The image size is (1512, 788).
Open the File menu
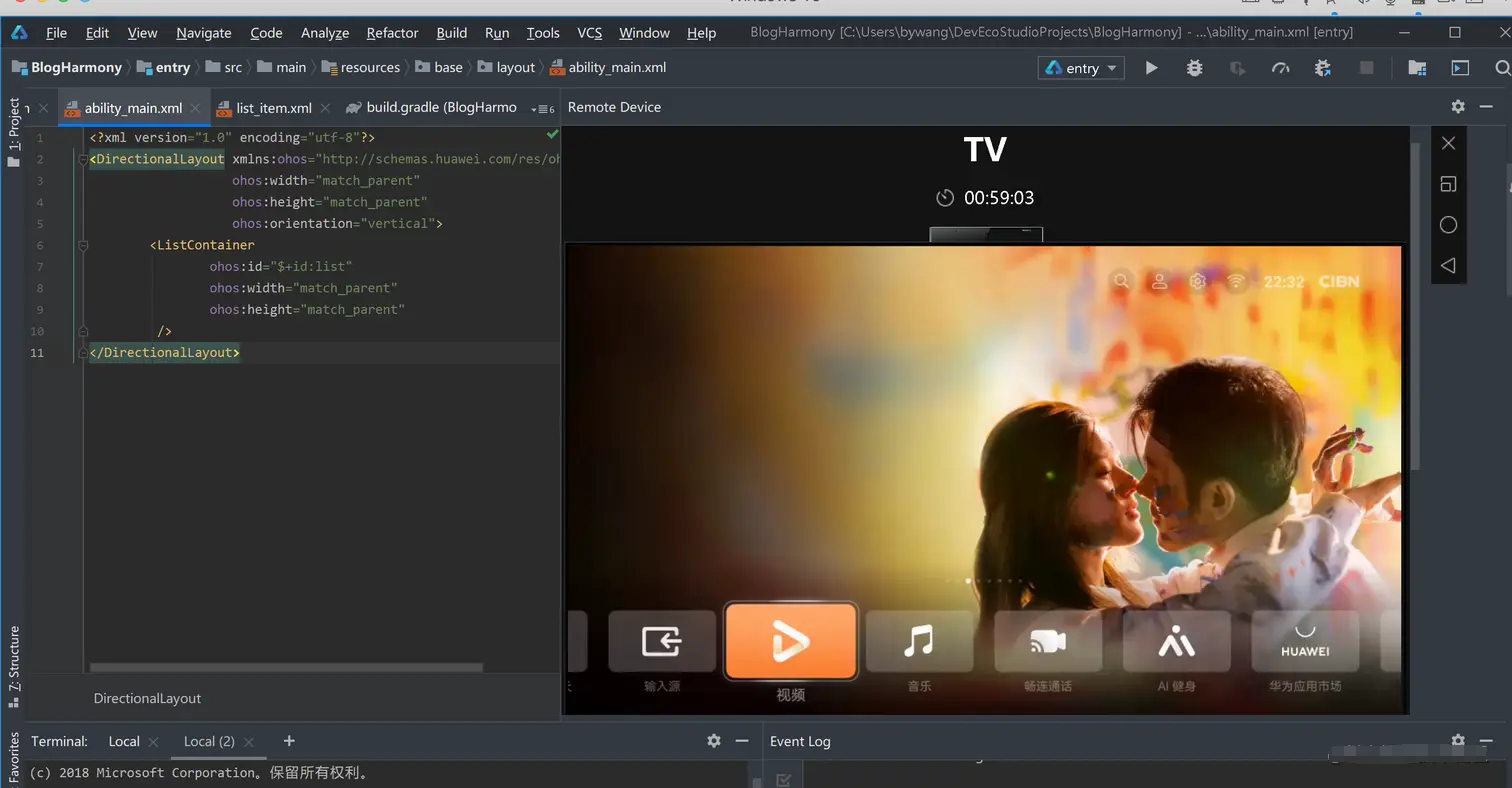56,33
